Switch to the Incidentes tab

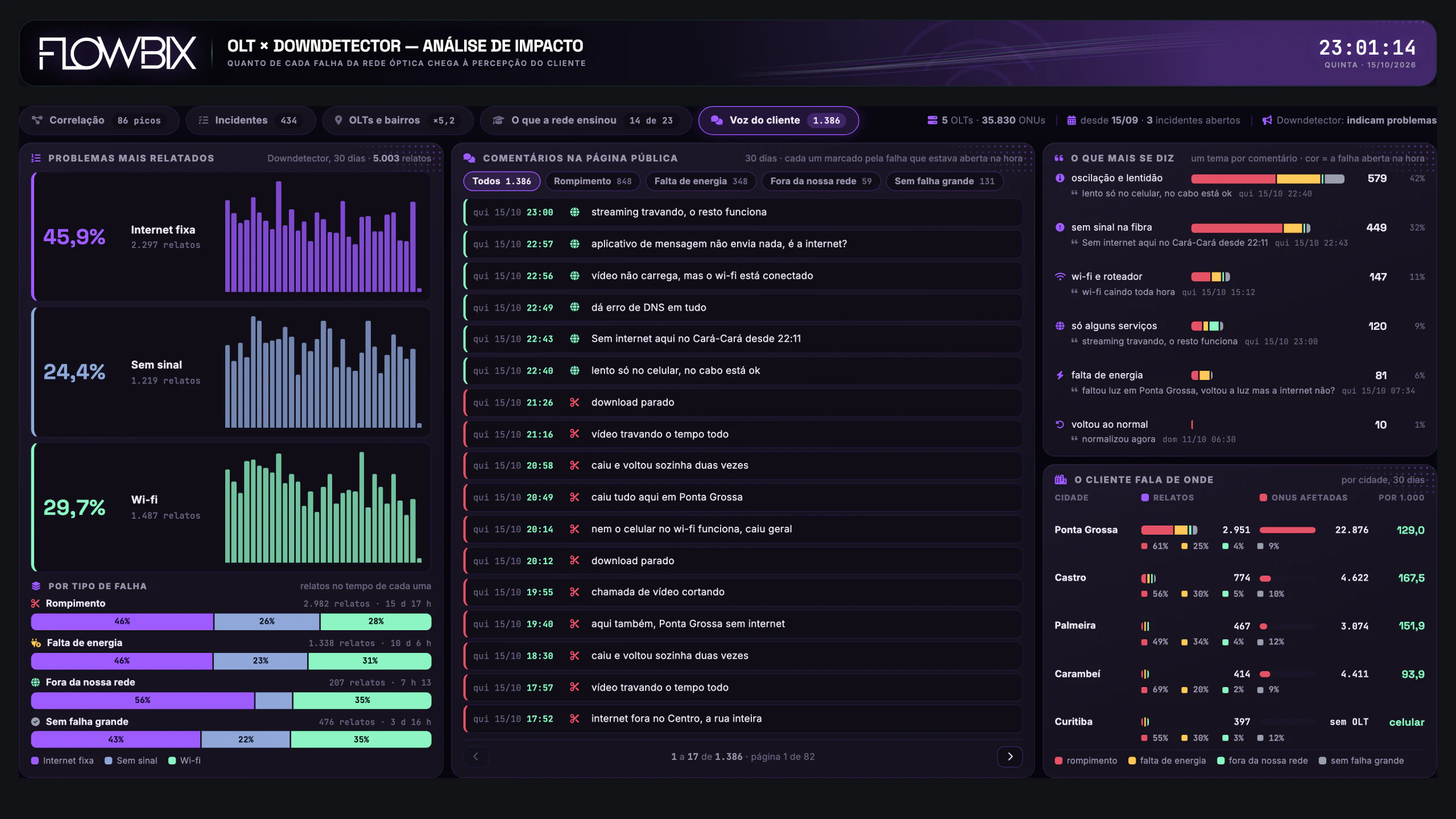(x=250, y=121)
